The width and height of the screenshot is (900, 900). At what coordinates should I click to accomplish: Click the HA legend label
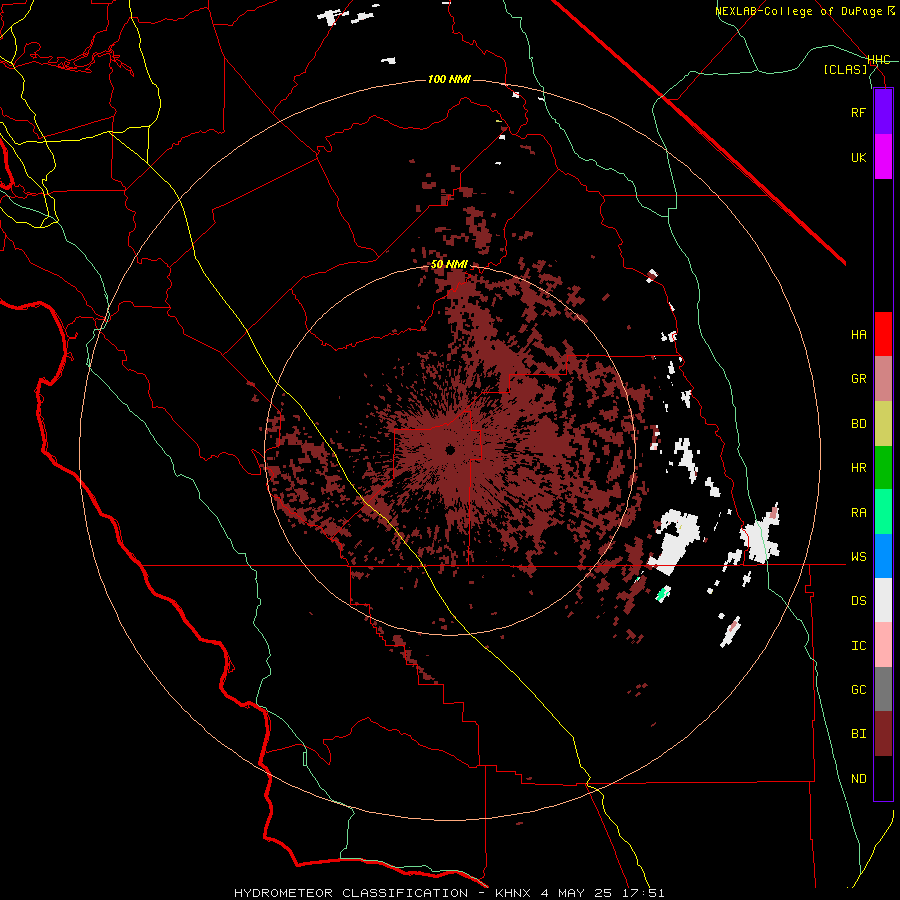pyautogui.click(x=858, y=335)
